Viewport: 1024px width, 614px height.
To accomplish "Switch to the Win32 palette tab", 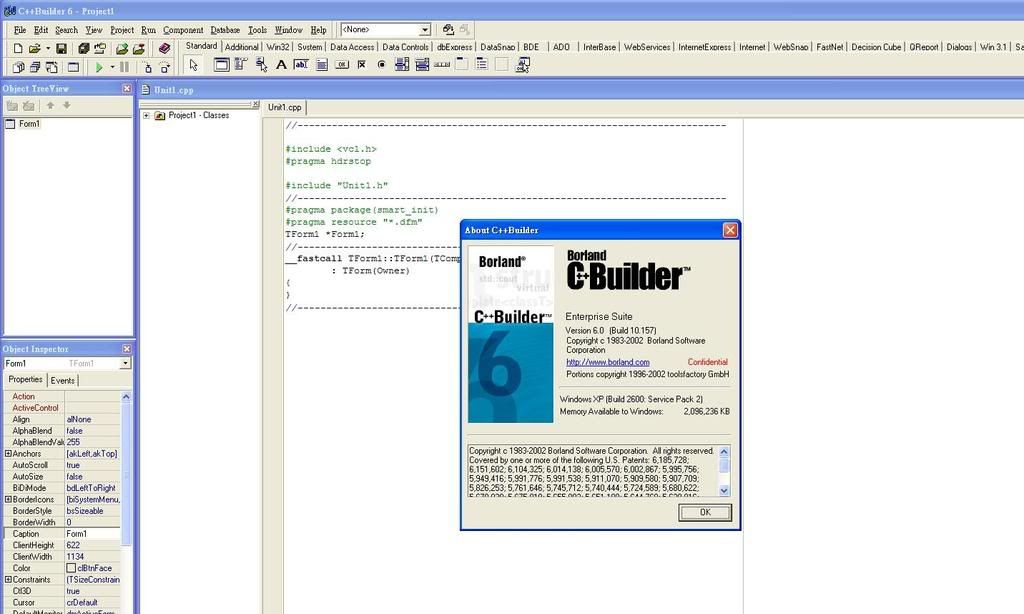I will point(278,47).
